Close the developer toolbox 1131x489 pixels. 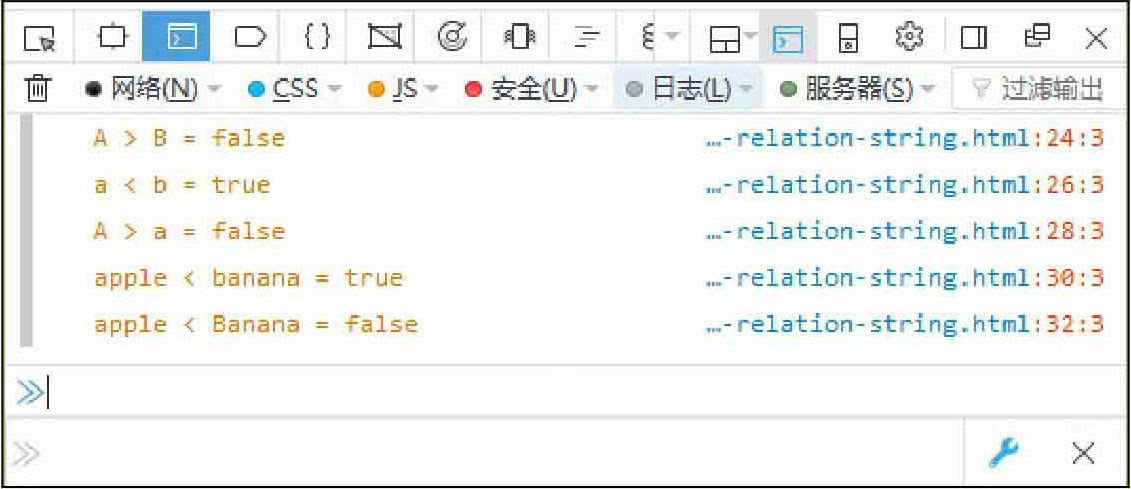[x=1096, y=38]
